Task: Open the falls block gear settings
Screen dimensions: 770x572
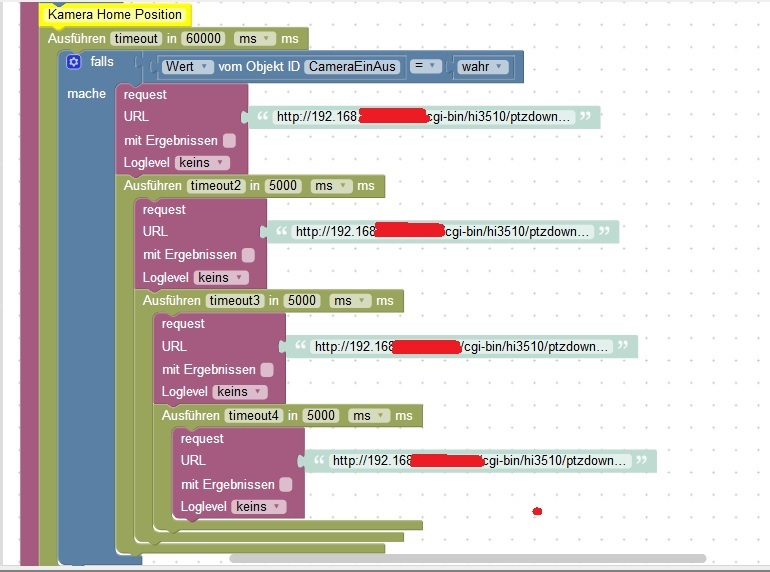Action: tap(74, 62)
